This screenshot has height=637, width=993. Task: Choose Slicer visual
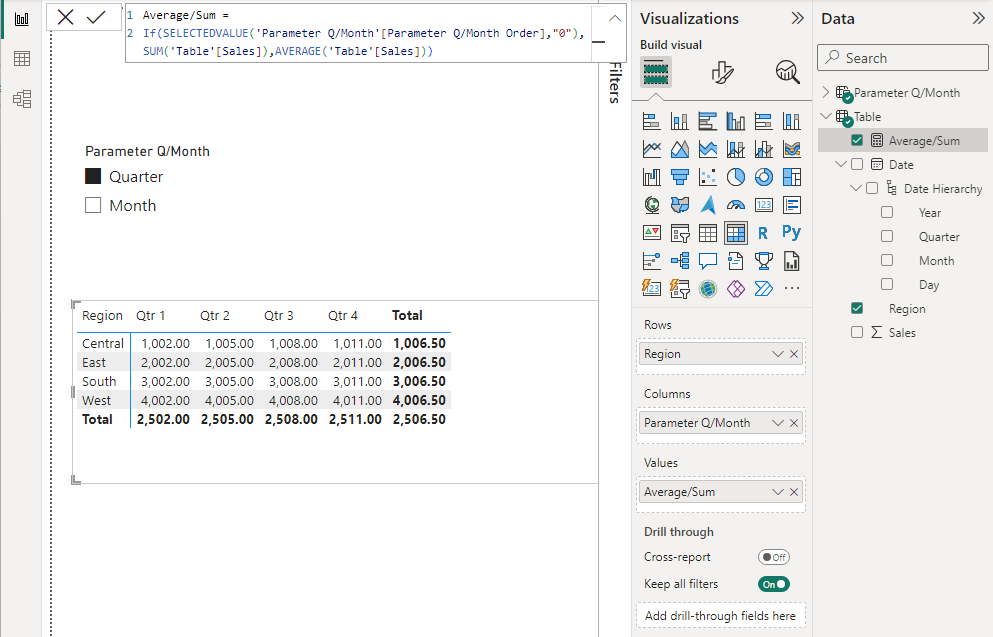pyautogui.click(x=680, y=233)
